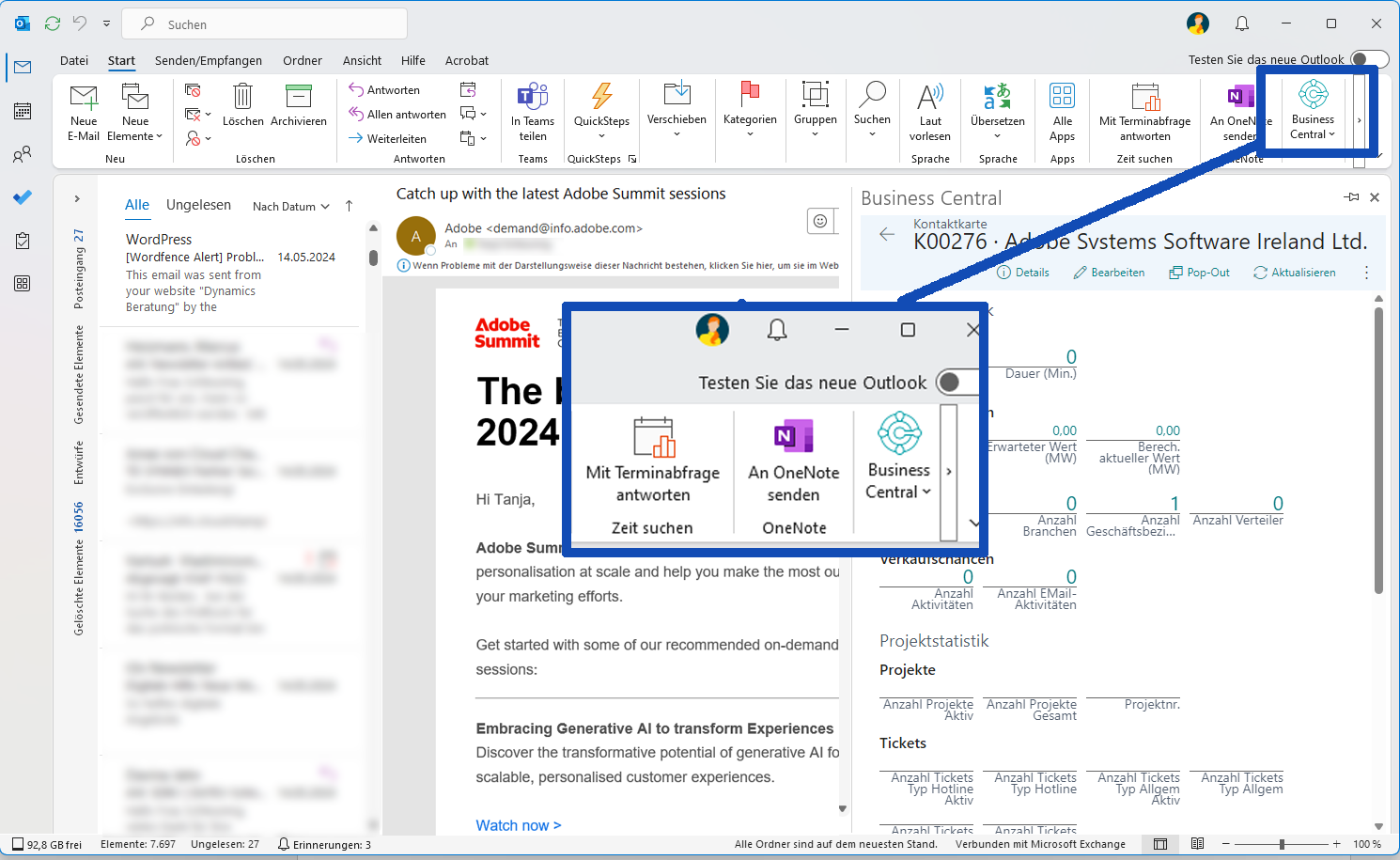Viewport: 1400px width, 860px height.
Task: Open QuickSteps dialog launcher
Action: tap(632, 159)
